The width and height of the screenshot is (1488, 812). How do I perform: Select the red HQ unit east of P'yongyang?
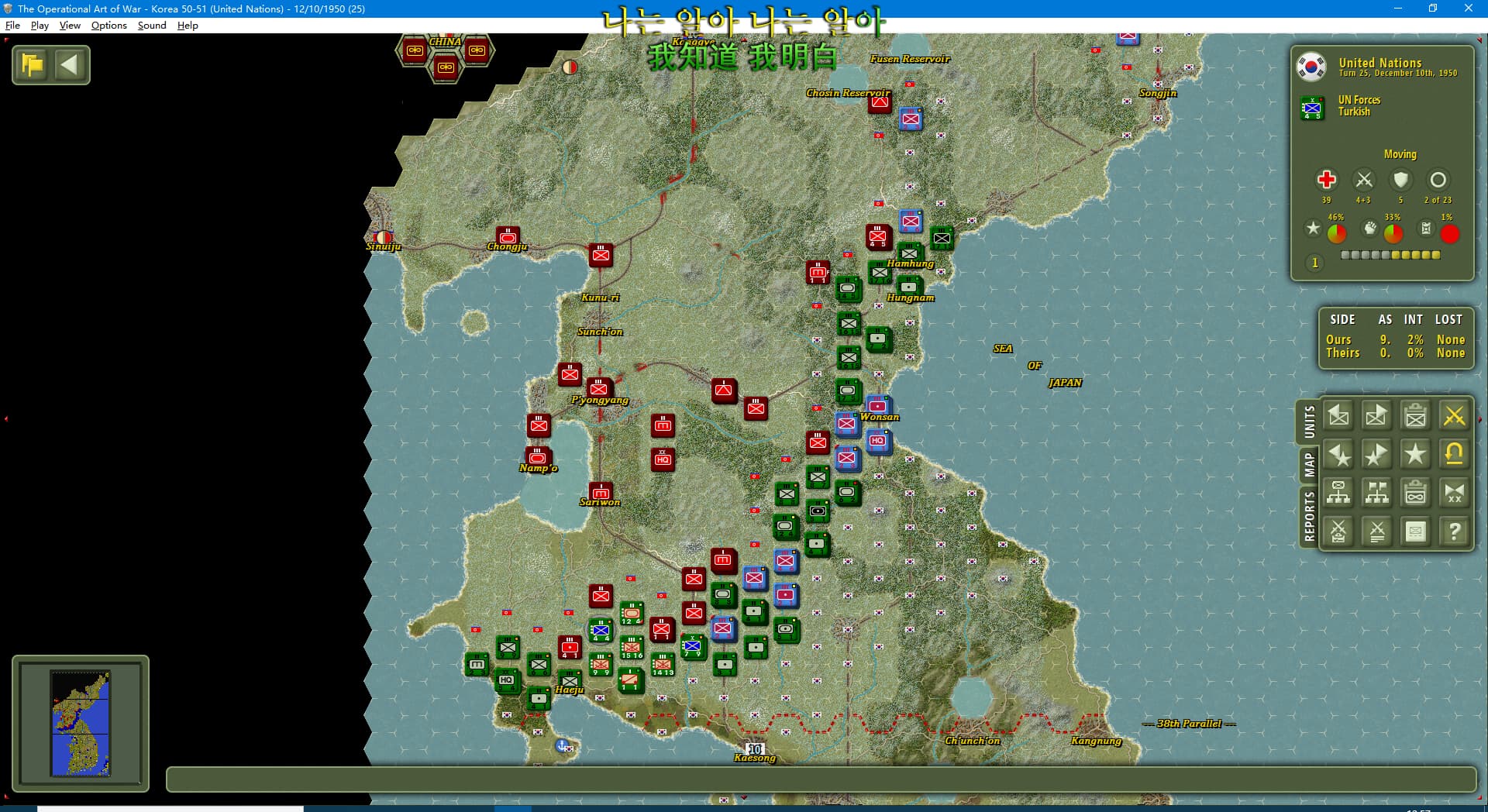point(663,459)
